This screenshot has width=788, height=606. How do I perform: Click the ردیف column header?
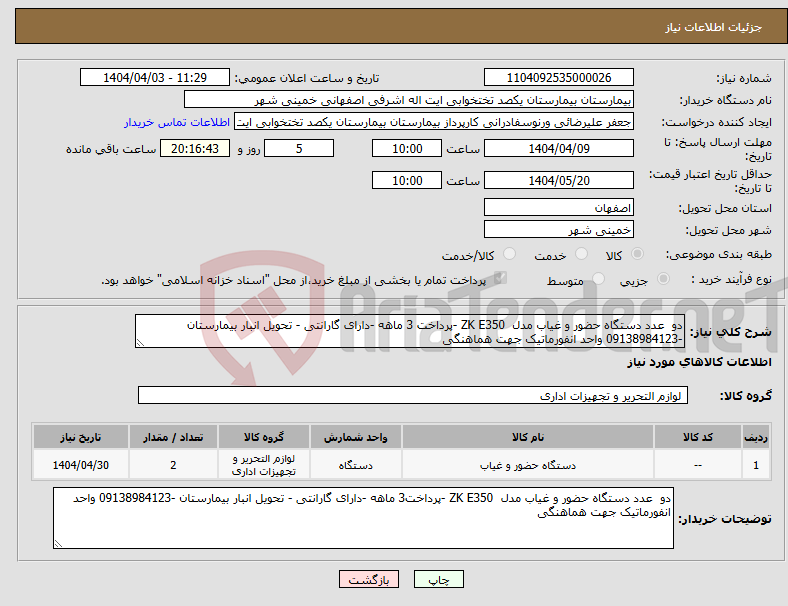[756, 437]
